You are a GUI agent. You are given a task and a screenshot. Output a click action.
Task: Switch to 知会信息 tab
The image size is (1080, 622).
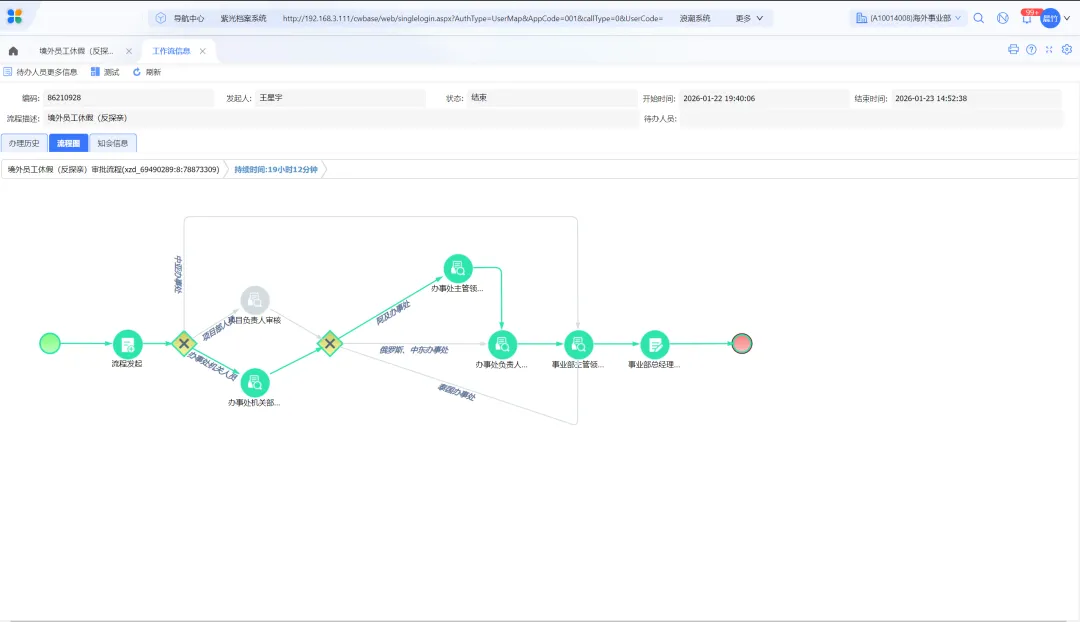[x=112, y=143]
